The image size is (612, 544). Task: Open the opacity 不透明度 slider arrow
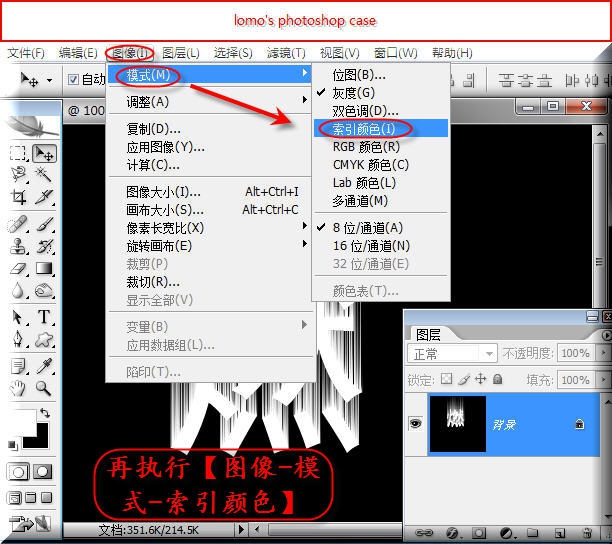pyautogui.click(x=603, y=353)
